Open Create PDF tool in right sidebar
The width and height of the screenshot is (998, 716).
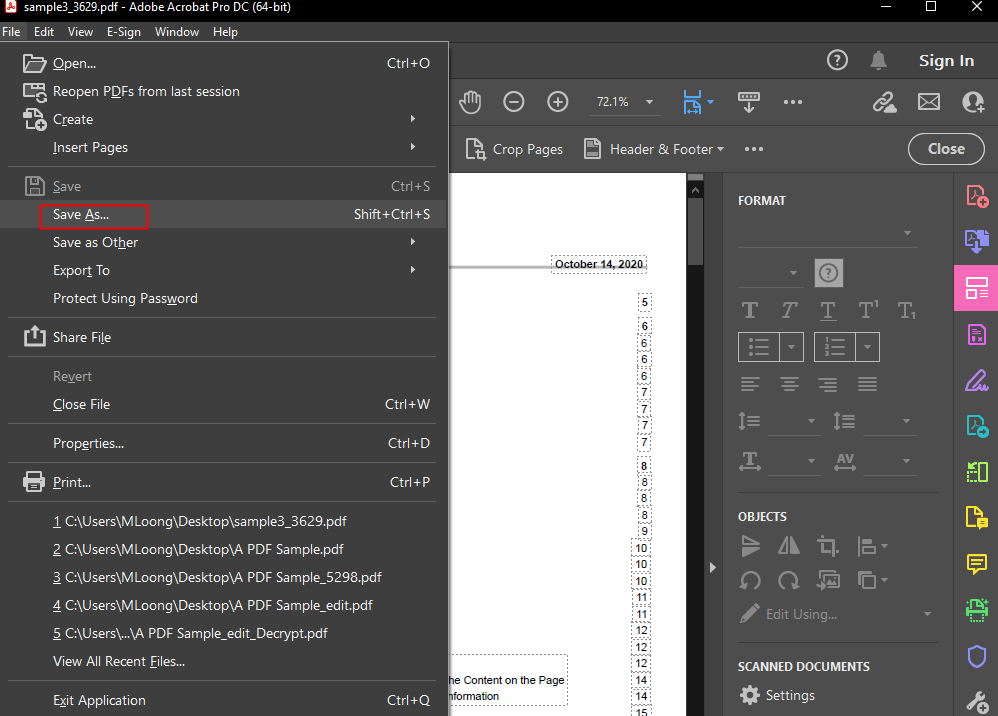(977, 195)
